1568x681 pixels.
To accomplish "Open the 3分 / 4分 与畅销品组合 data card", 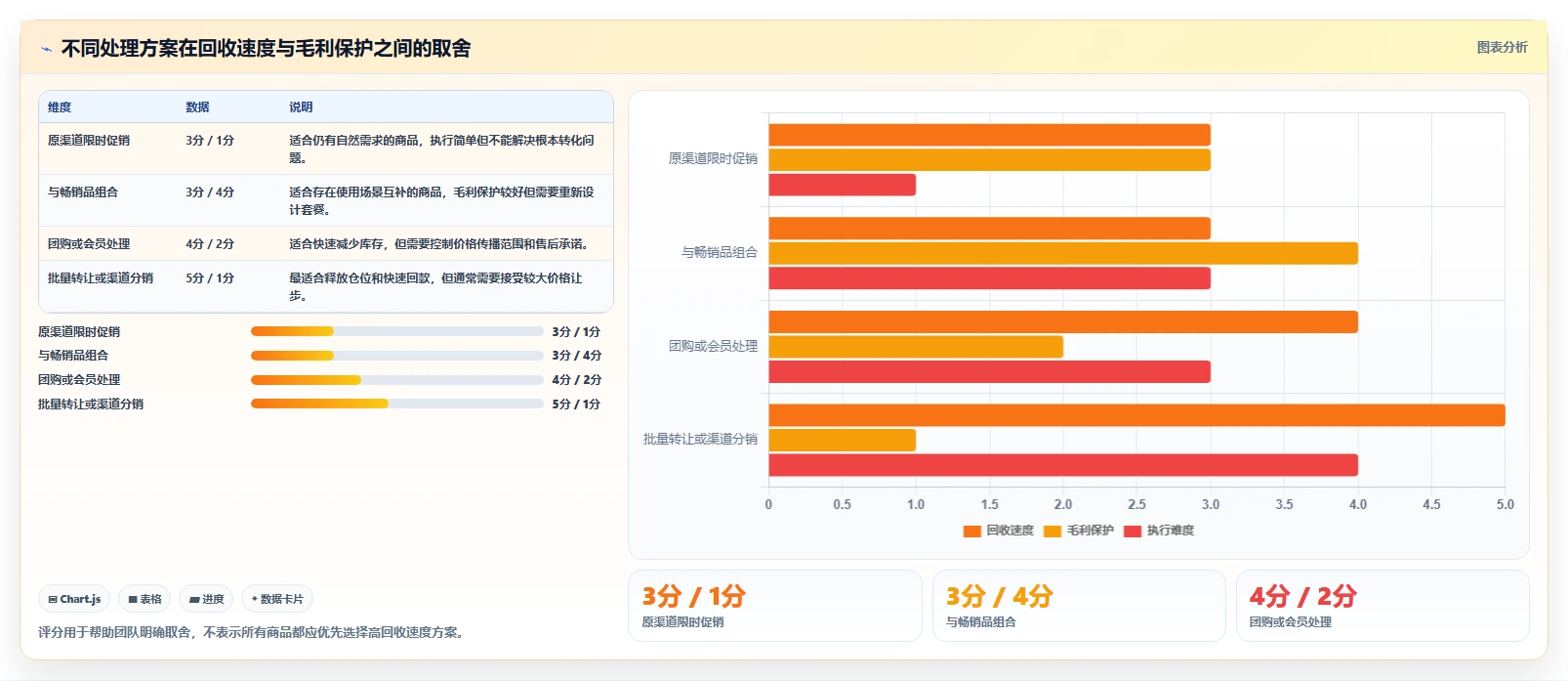I will click(x=1079, y=606).
